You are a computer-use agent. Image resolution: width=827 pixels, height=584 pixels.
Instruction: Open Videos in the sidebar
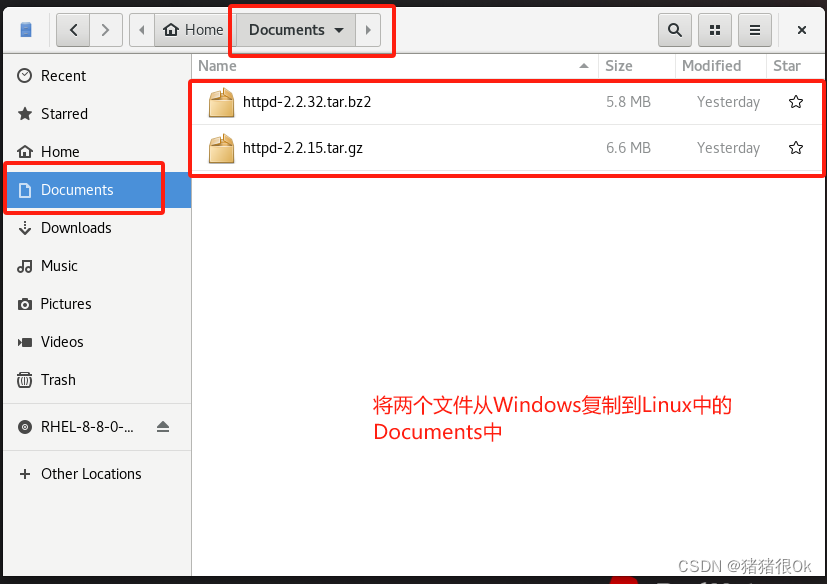[98, 342]
